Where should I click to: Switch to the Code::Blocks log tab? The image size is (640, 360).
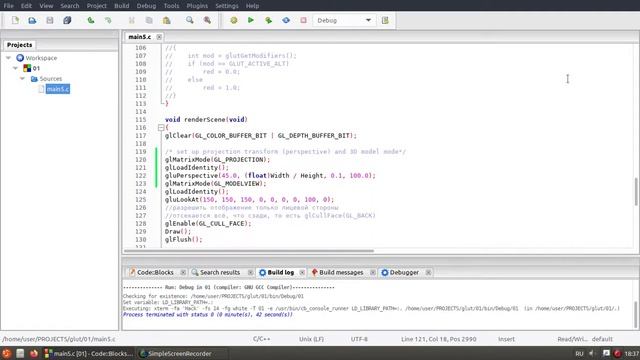(155, 272)
